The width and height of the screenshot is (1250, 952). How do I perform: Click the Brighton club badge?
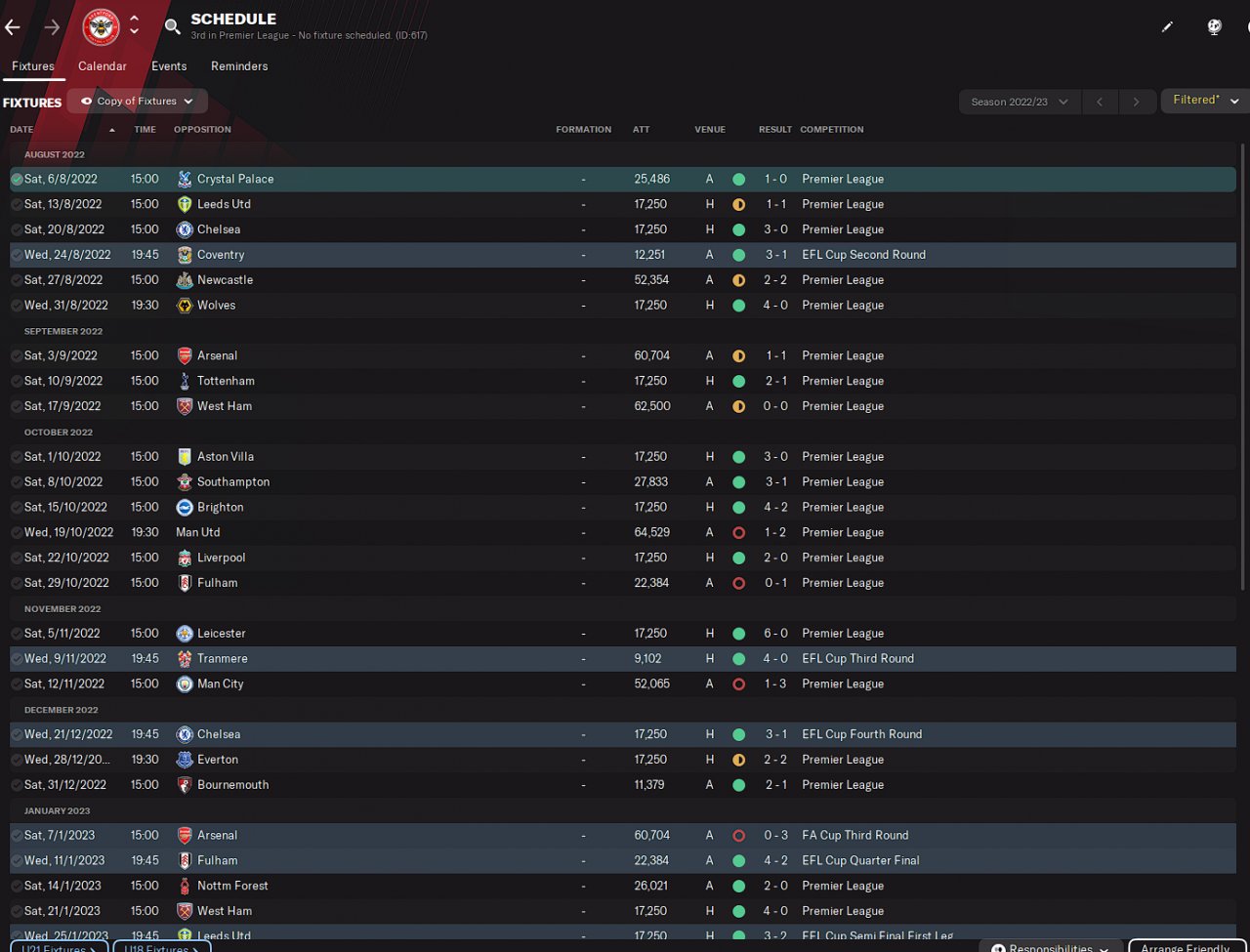pyautogui.click(x=185, y=508)
